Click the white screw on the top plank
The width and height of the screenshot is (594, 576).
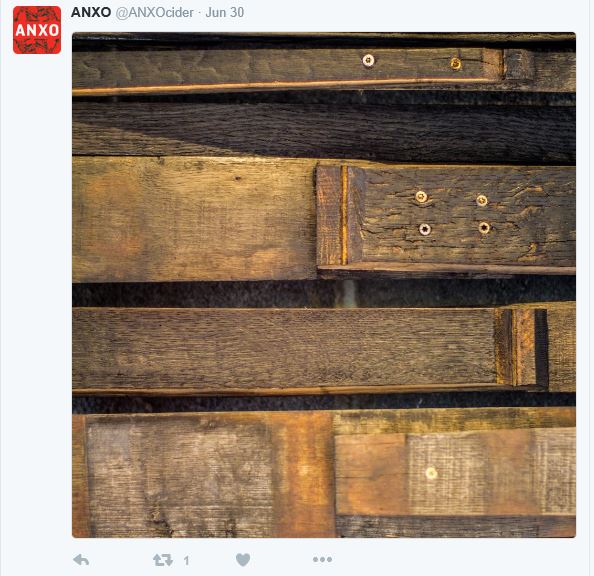368,60
